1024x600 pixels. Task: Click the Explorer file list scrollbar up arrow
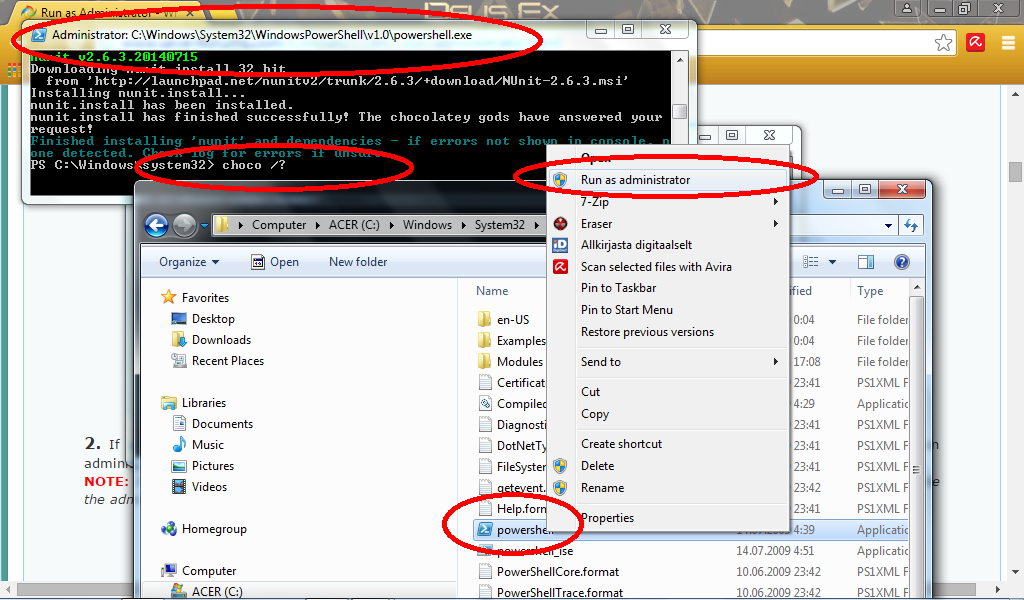pyautogui.click(x=917, y=287)
